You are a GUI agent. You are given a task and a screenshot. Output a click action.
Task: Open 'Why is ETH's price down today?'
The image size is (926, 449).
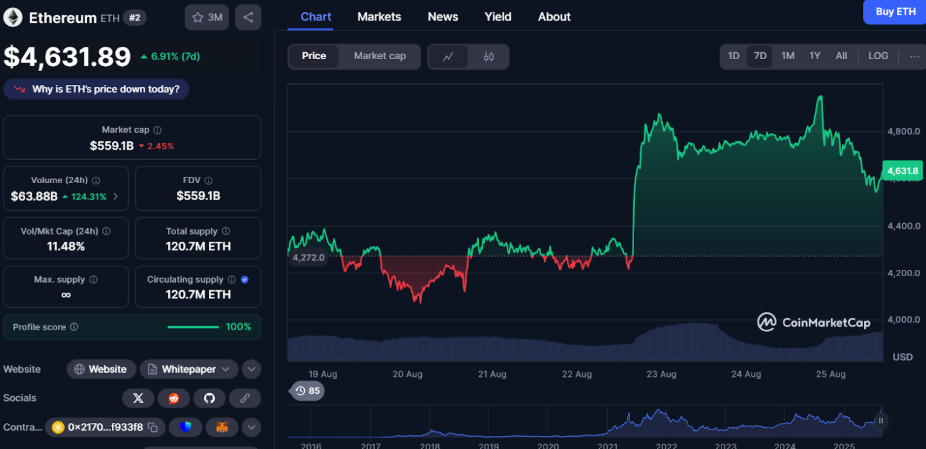click(x=97, y=89)
